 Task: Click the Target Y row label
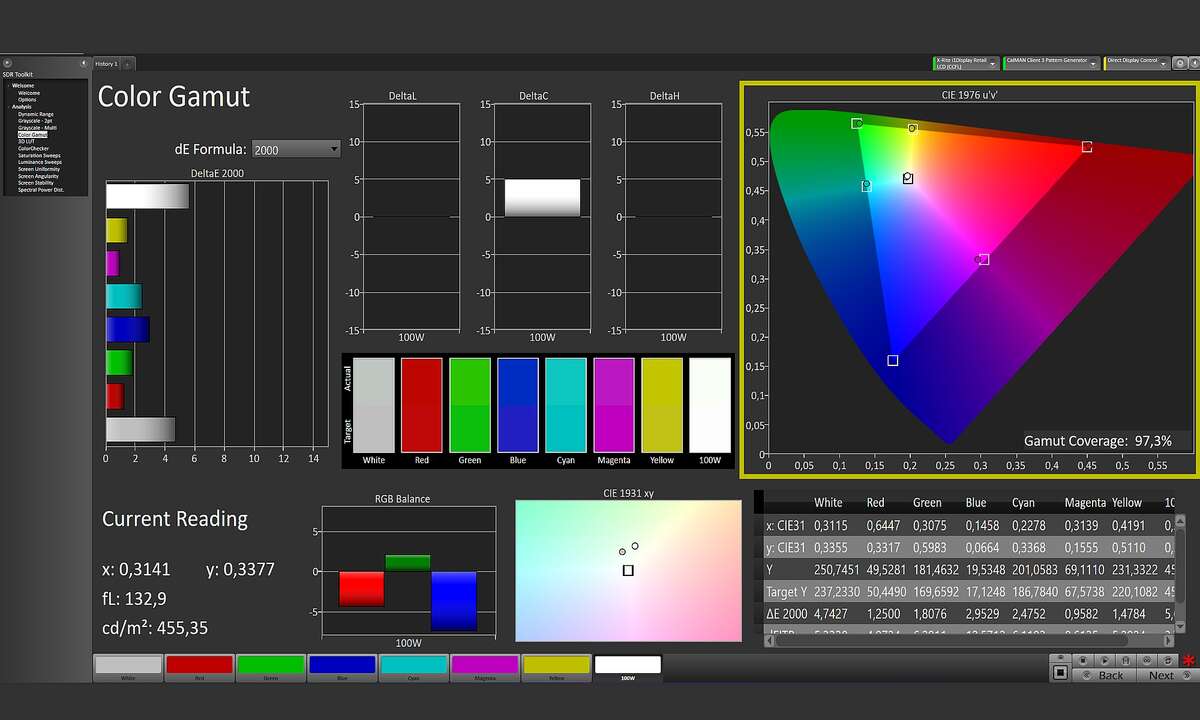click(786, 592)
